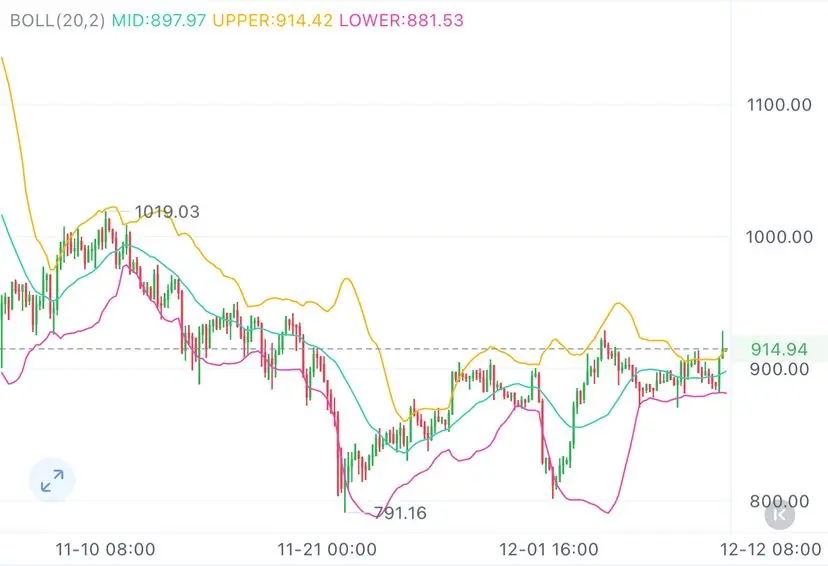This screenshot has width=828, height=566.
Task: Click the 800.00 price axis label
Action: point(779,501)
